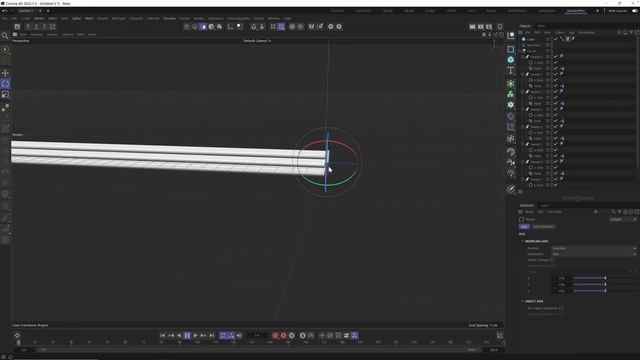Click the gear generator icon in right palette

pyautogui.click(x=511, y=105)
